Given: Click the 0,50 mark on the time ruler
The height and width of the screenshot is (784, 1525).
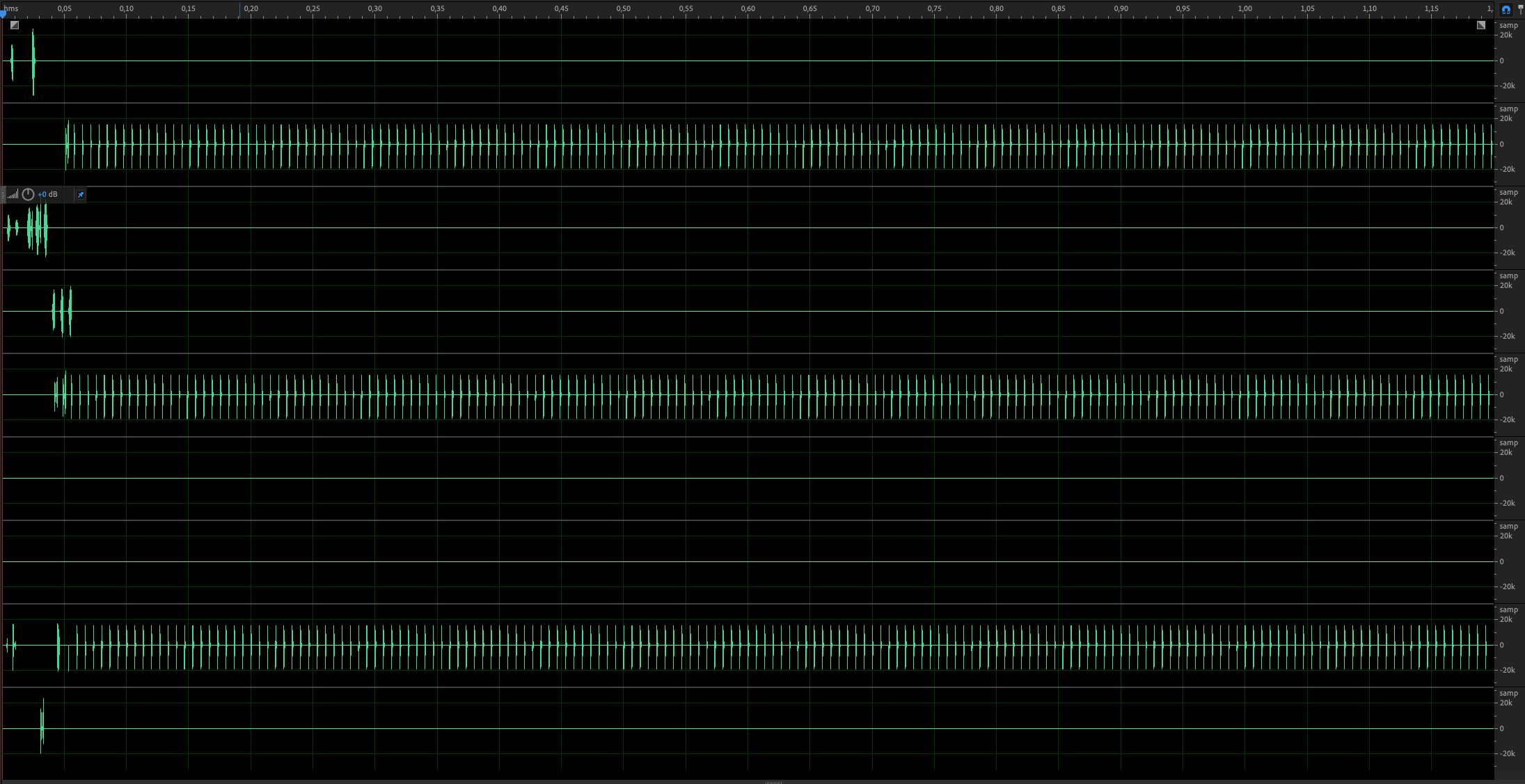Looking at the screenshot, I should pos(624,9).
